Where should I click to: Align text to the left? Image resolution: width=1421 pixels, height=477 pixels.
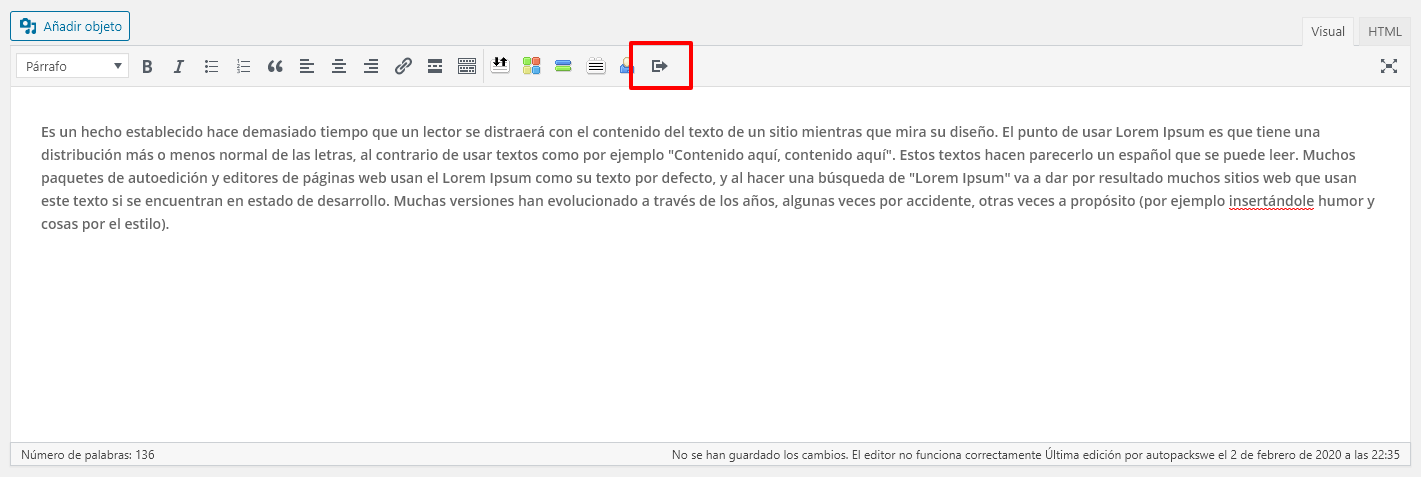click(x=307, y=67)
